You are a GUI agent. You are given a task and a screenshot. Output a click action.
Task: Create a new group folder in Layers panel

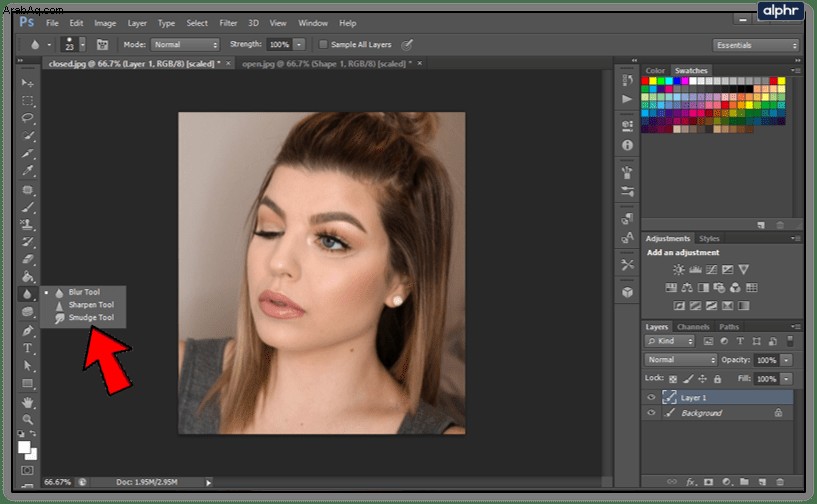point(744,482)
